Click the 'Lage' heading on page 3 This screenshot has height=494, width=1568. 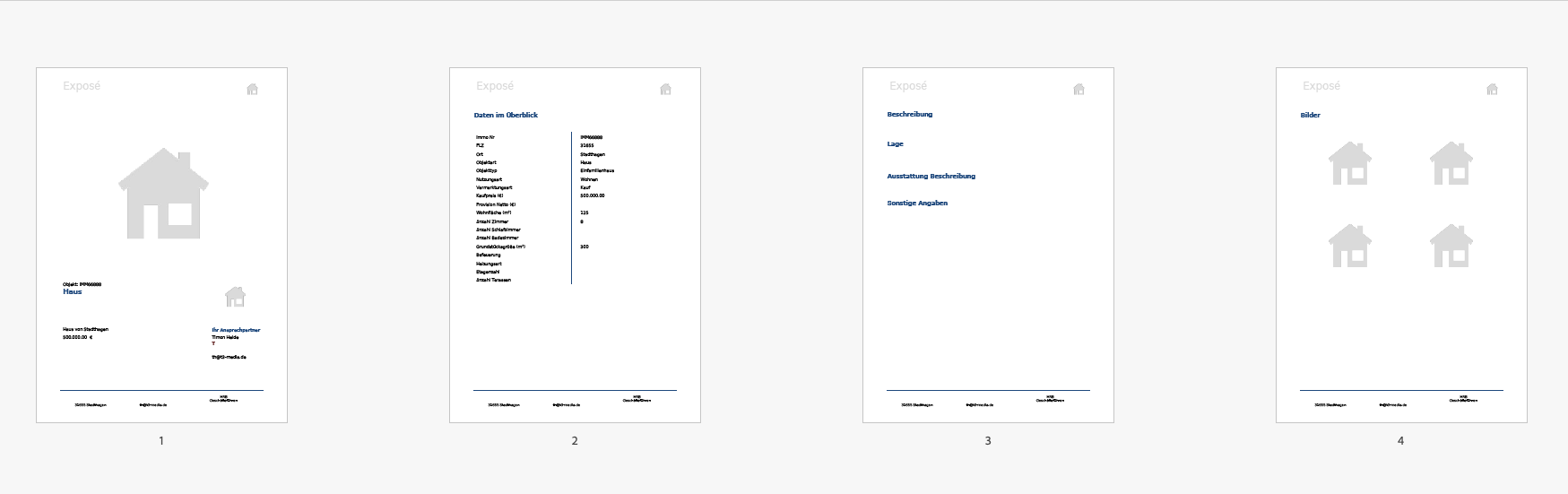point(895,144)
